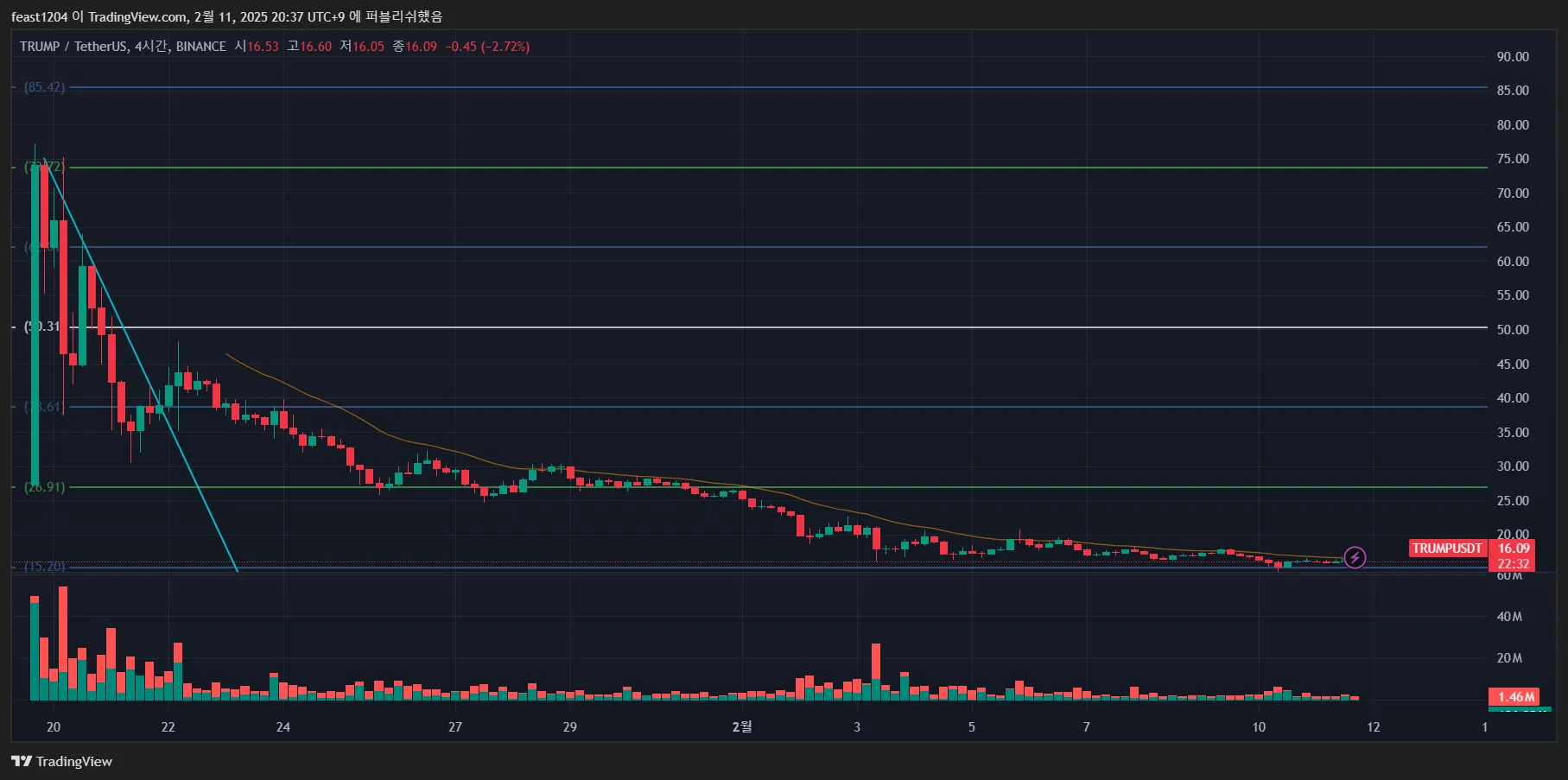
Task: Select the high value 16.60
Action: (316, 47)
